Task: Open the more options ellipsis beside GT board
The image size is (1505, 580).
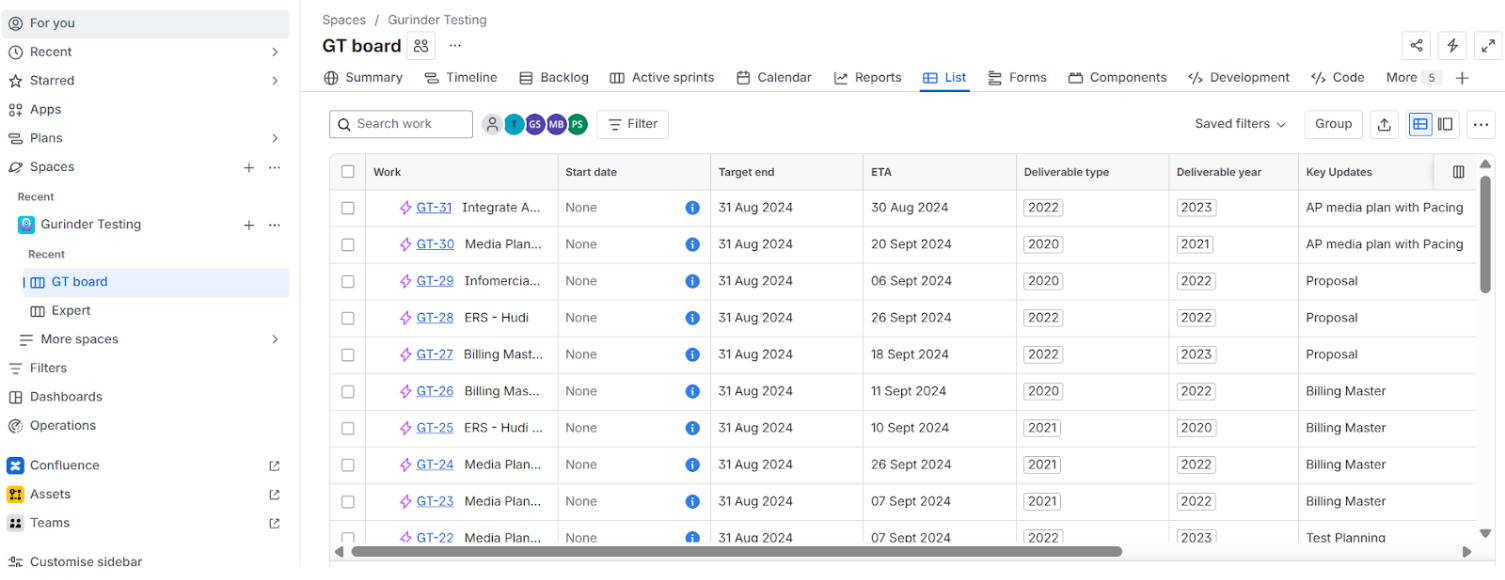Action: pyautogui.click(x=455, y=45)
